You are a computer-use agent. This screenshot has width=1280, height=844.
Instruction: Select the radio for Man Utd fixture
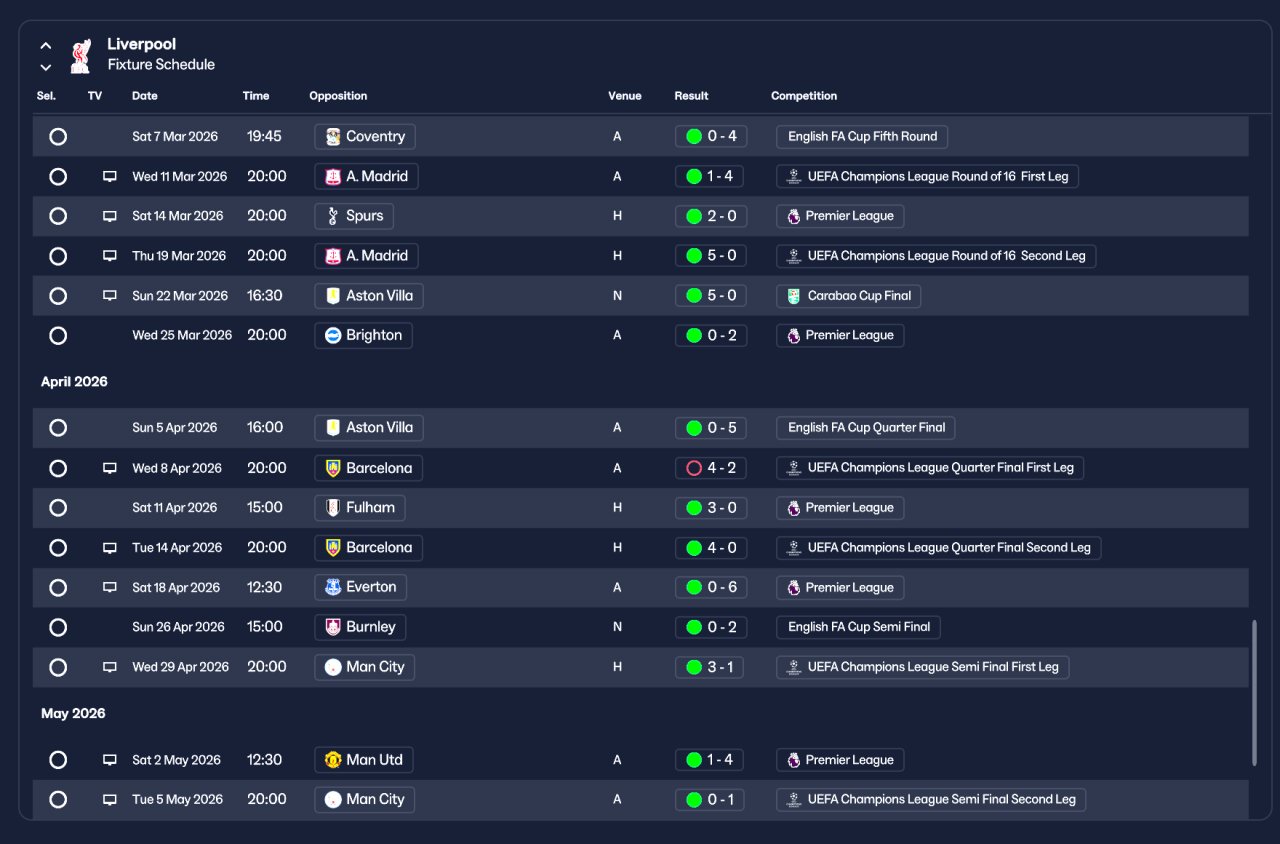(x=58, y=760)
